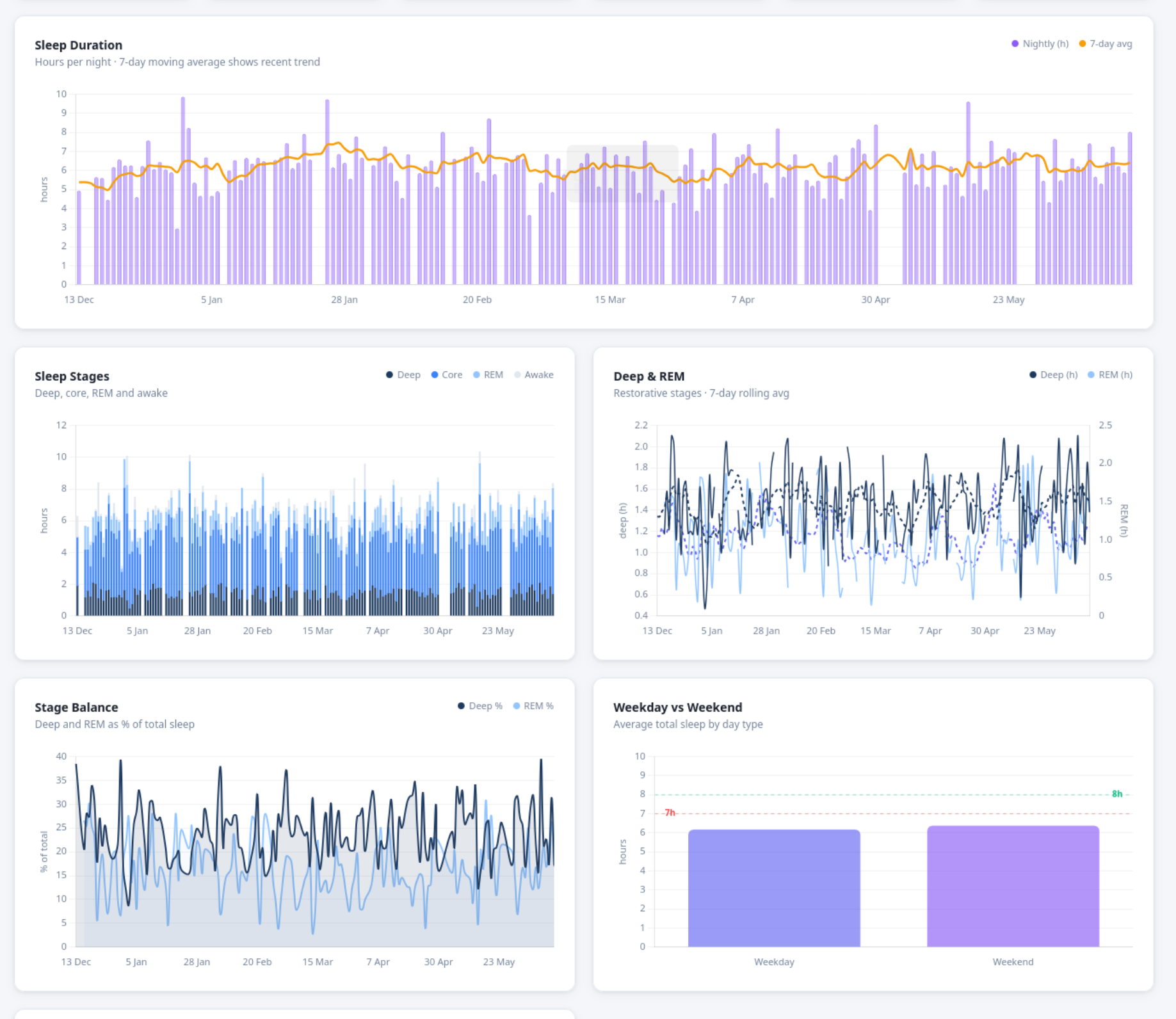Click the Sleep Stages card title
The width and height of the screenshot is (1176, 1019).
[72, 376]
